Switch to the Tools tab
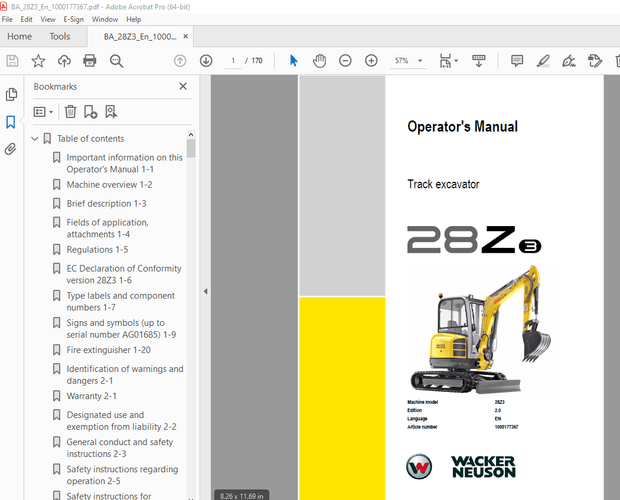 (x=60, y=36)
